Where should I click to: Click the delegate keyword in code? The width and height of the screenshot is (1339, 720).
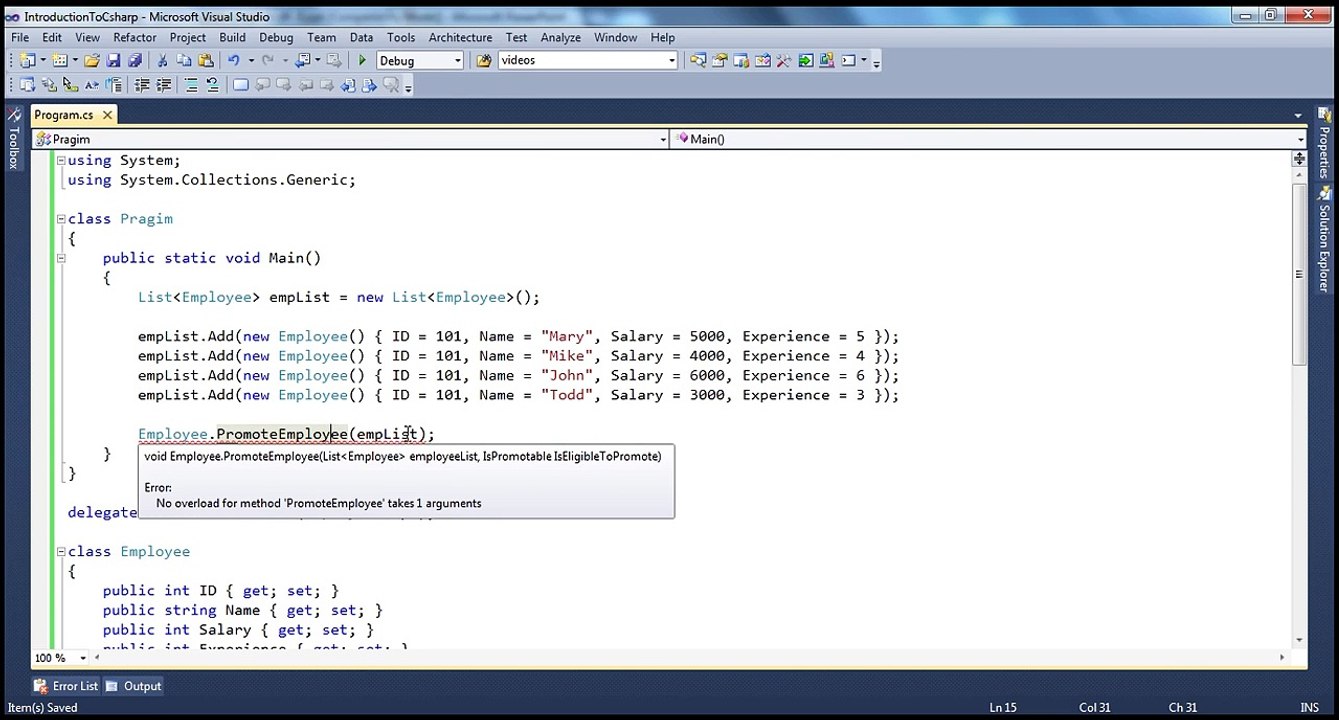point(102,512)
